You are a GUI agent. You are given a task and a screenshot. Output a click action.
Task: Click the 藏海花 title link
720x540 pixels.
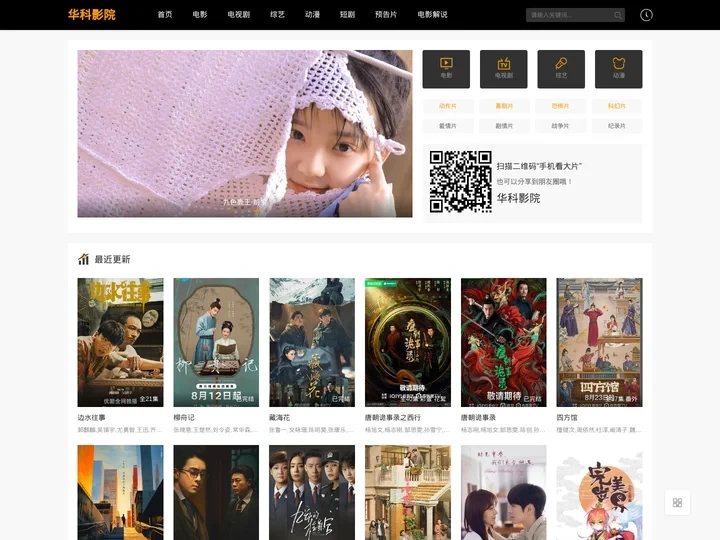(280, 418)
